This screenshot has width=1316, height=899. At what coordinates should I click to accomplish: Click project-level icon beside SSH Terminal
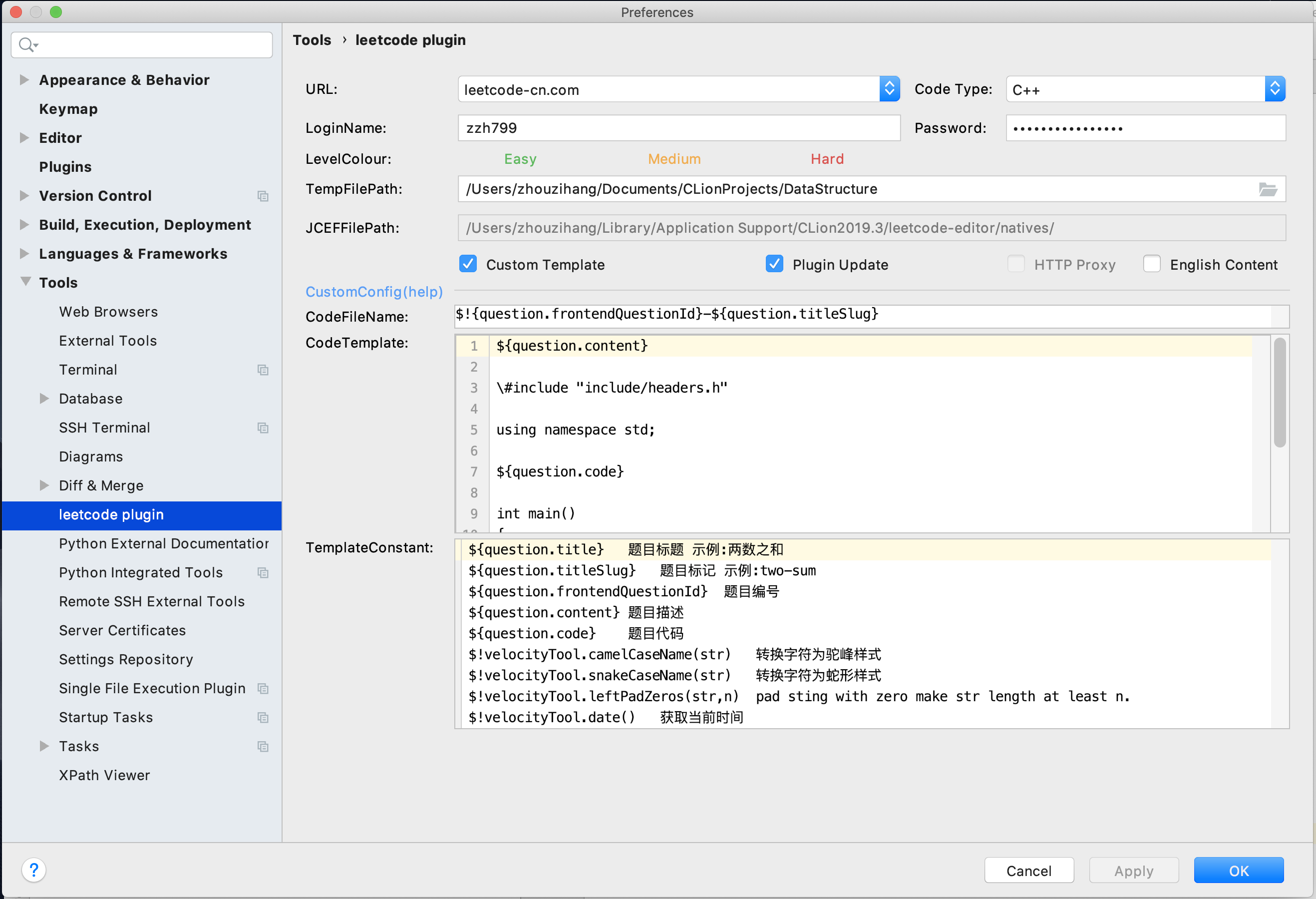point(263,428)
